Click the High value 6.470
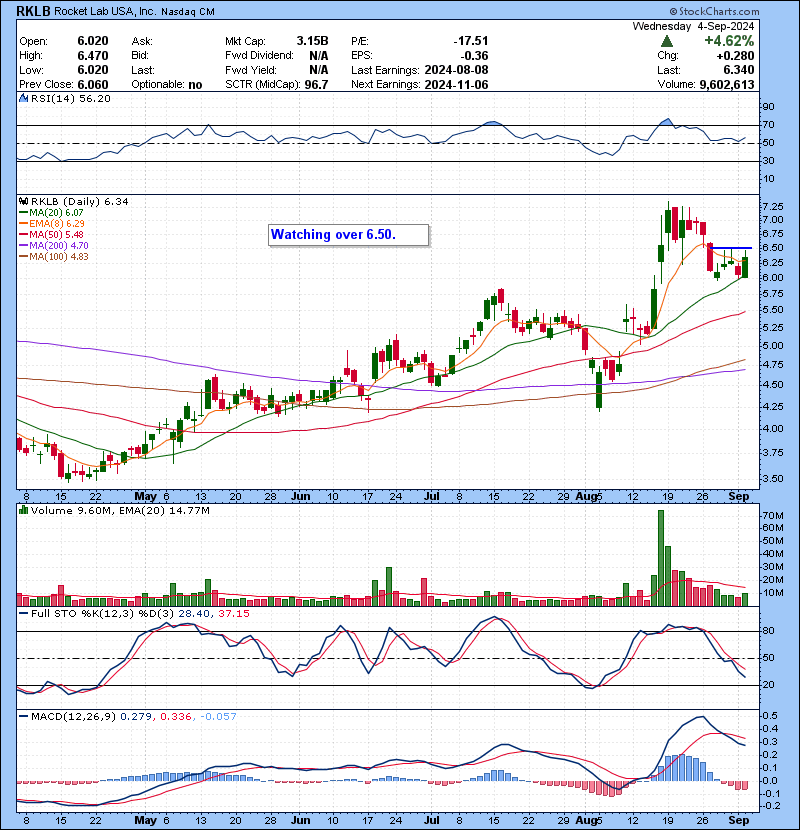Screen dimensions: 800x830 coord(93,56)
